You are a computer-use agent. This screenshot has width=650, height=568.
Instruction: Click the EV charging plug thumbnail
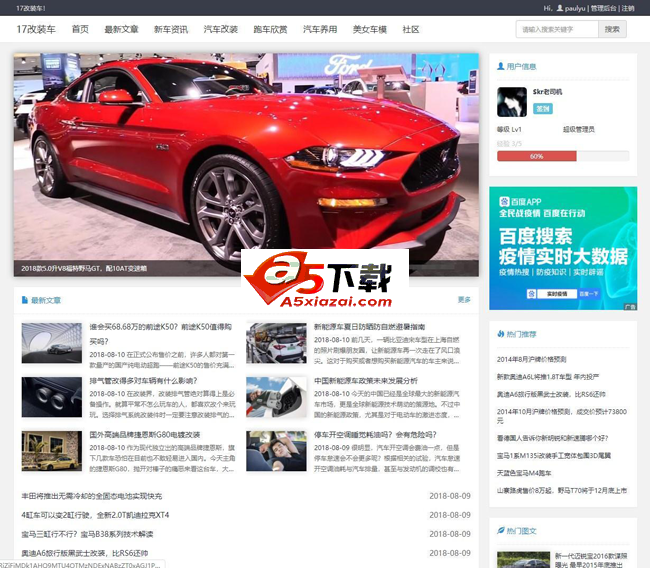click(x=276, y=397)
